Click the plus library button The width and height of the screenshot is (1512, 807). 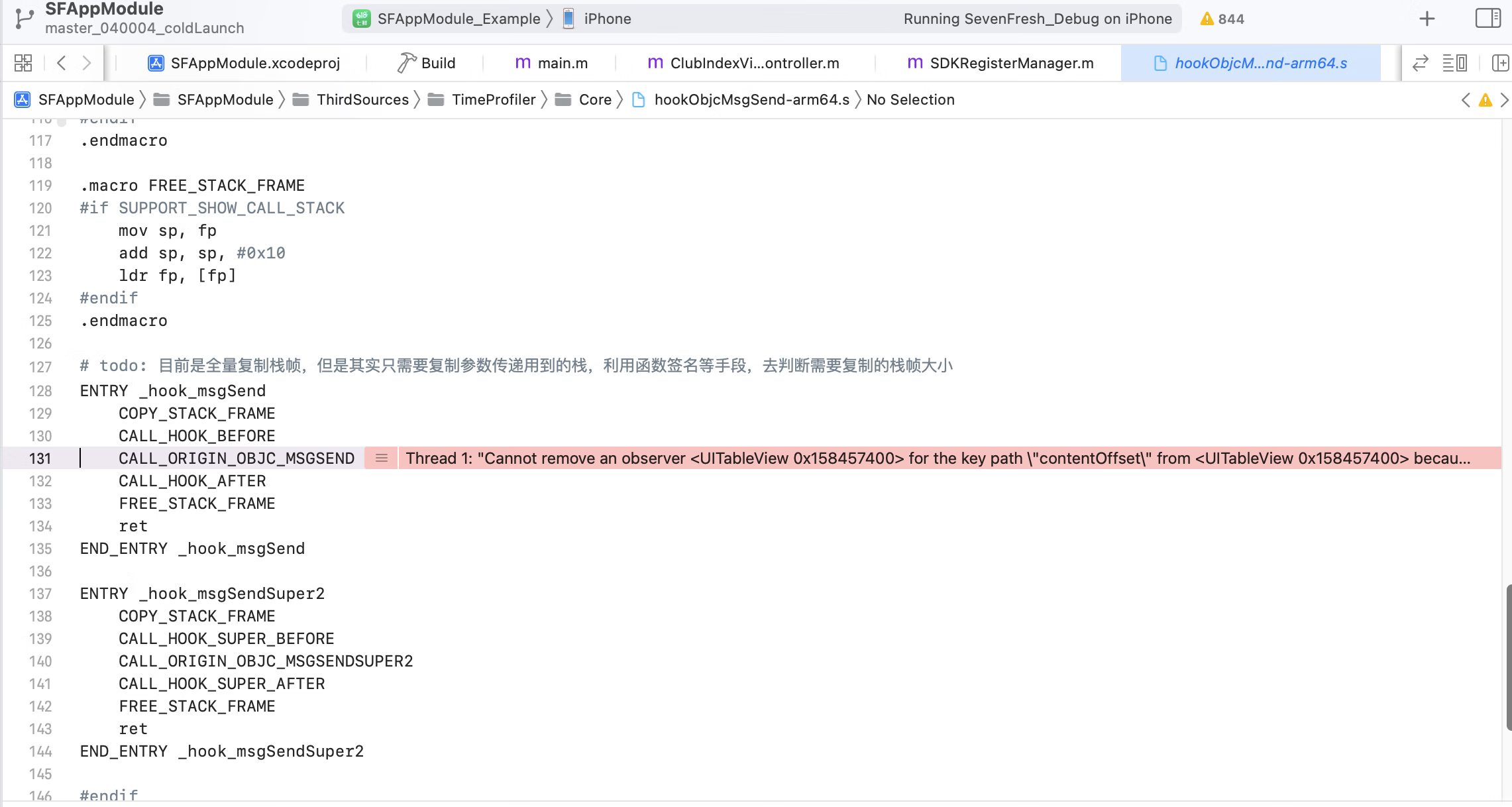click(x=1427, y=19)
